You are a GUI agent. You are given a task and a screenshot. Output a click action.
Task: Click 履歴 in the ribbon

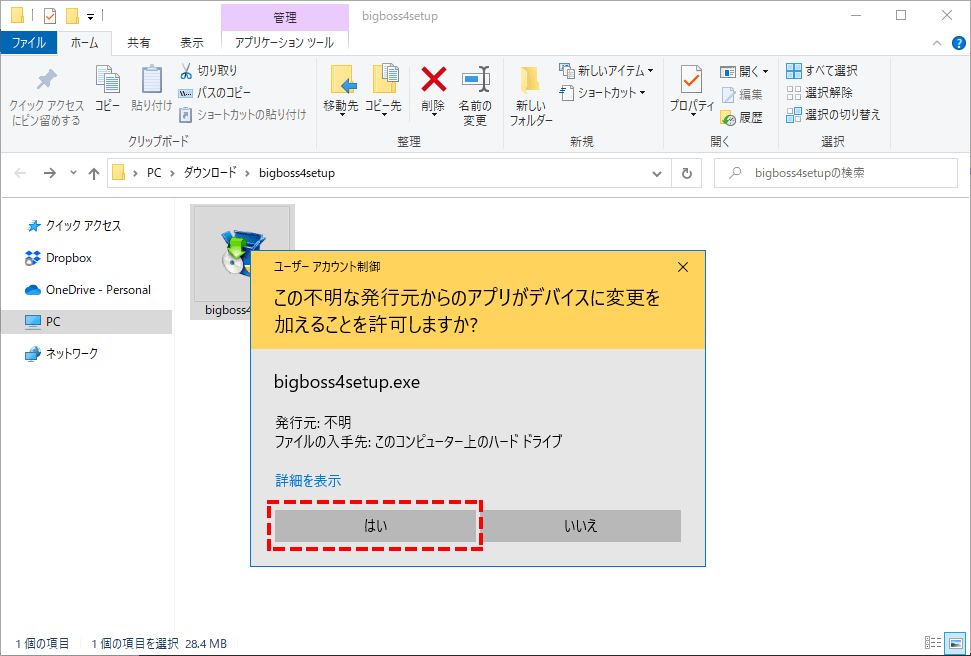click(742, 117)
